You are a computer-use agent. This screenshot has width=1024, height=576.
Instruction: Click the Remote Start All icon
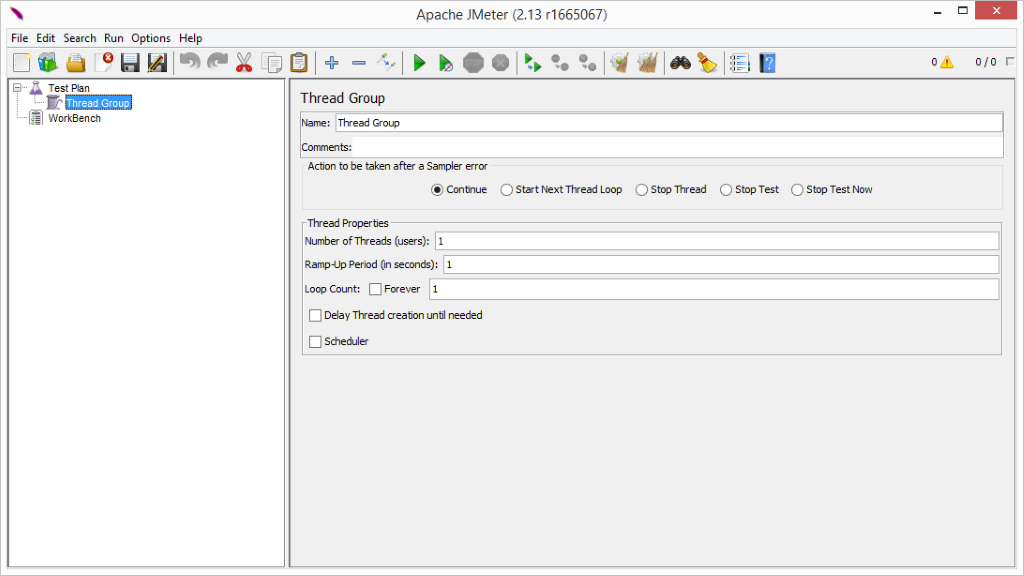coord(533,63)
